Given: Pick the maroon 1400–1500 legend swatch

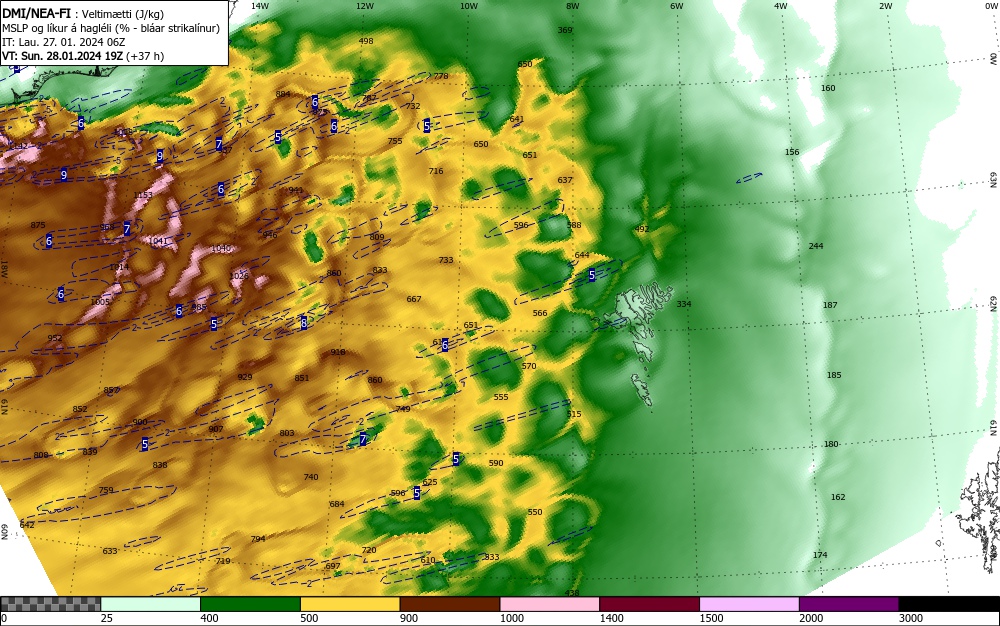Looking at the screenshot, I should (649, 604).
